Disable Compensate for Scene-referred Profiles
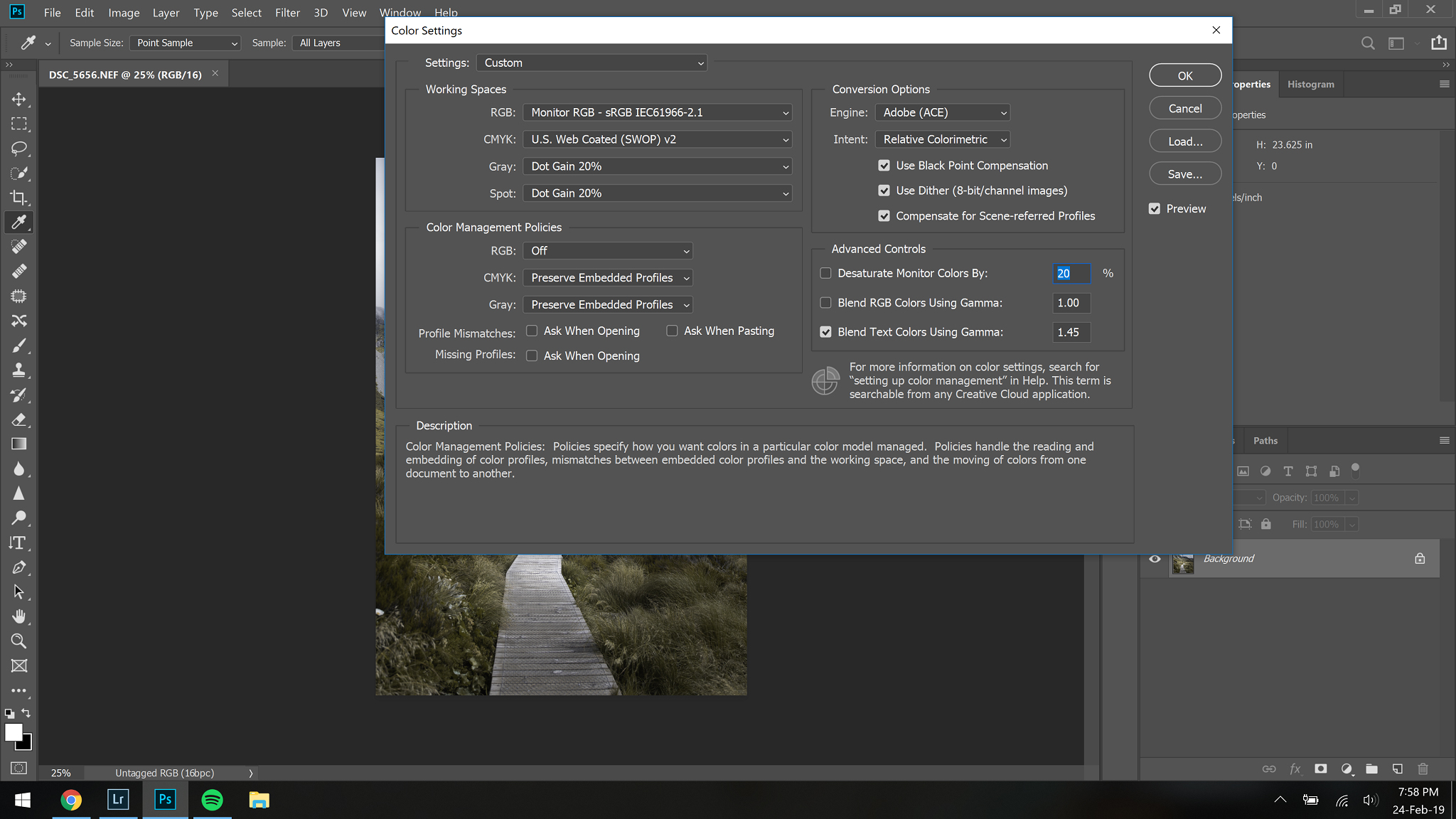The height and width of the screenshot is (819, 1456). pyautogui.click(x=883, y=216)
